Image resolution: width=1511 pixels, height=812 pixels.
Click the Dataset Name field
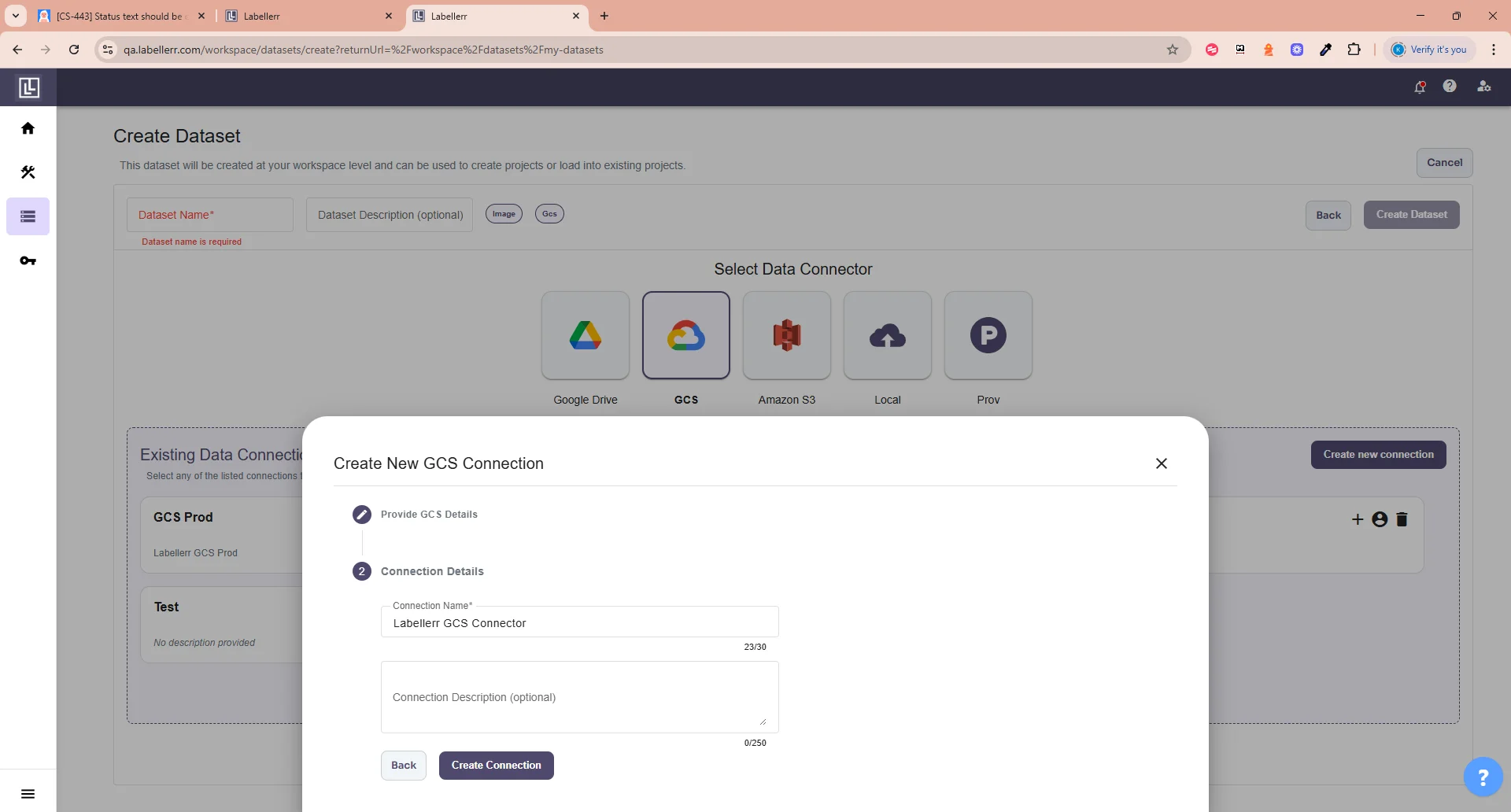(210, 215)
